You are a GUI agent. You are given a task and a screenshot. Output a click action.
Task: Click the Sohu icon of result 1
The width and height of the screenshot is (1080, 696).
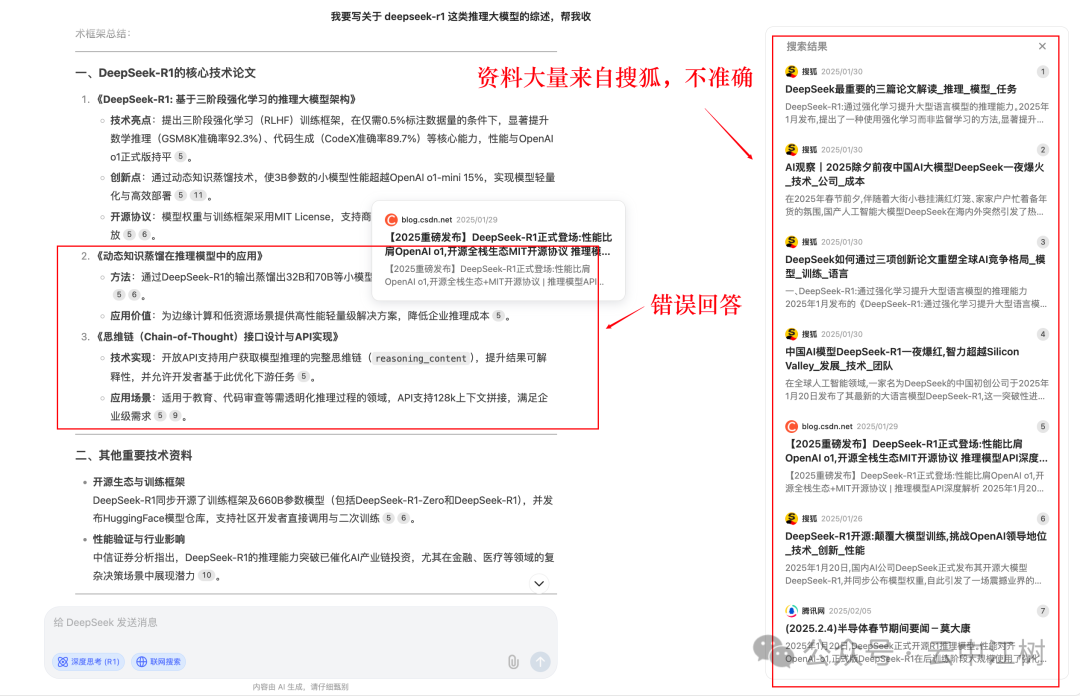(791, 71)
